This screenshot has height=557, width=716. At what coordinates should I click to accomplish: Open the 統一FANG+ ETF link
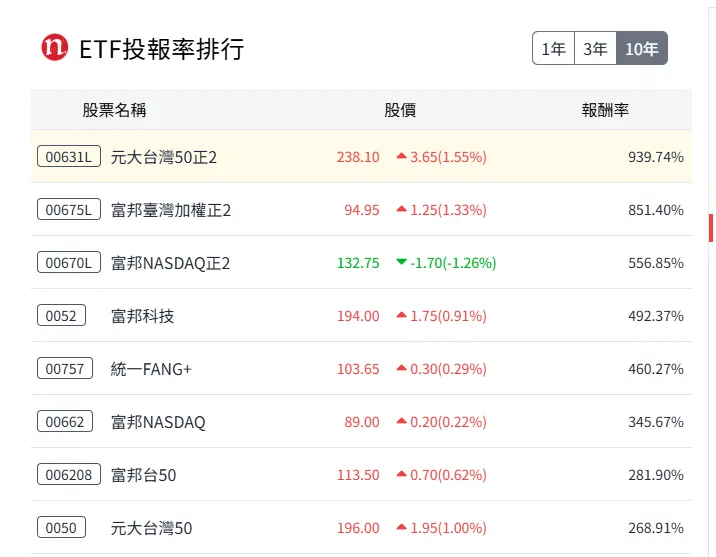pyautogui.click(x=151, y=369)
